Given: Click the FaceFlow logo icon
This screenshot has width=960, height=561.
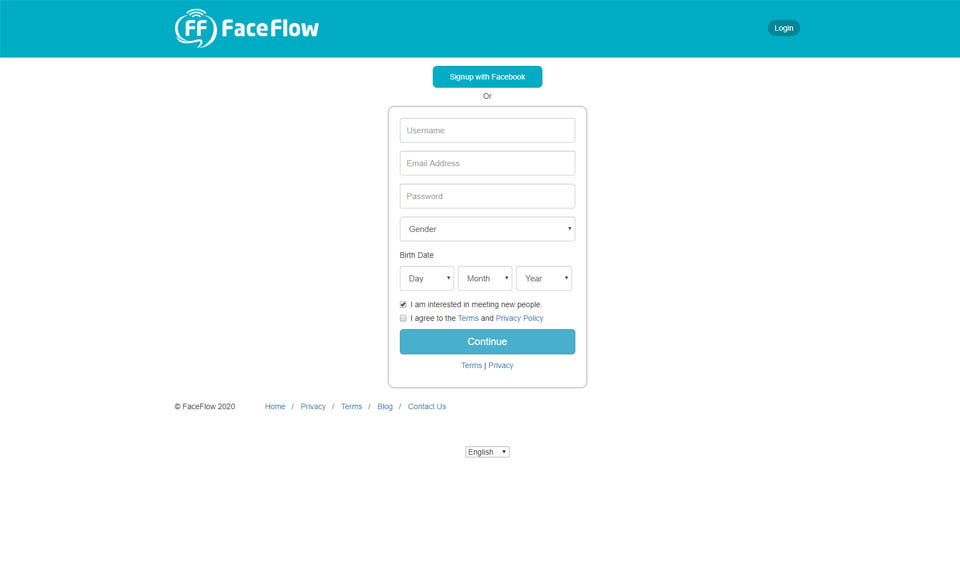Looking at the screenshot, I should (x=195, y=28).
